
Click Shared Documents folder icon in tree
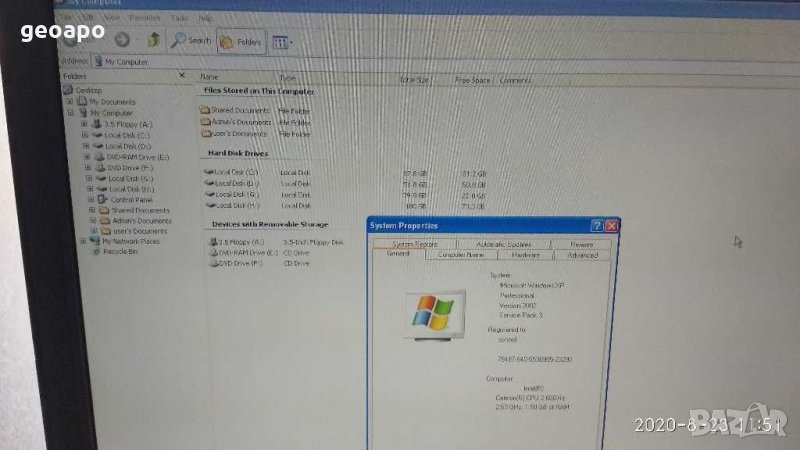pyautogui.click(x=104, y=210)
